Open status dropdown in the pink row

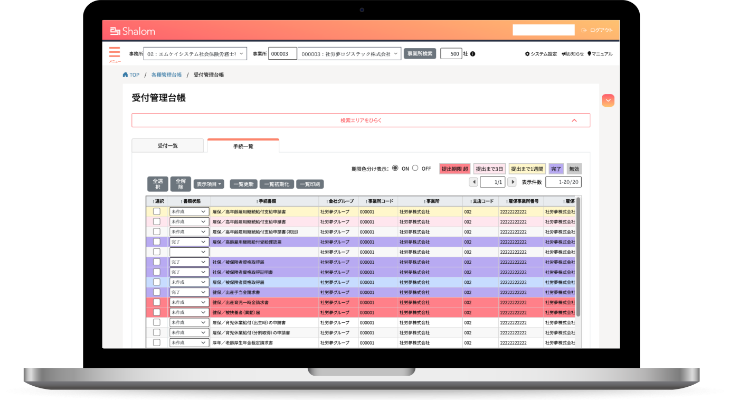[189, 222]
